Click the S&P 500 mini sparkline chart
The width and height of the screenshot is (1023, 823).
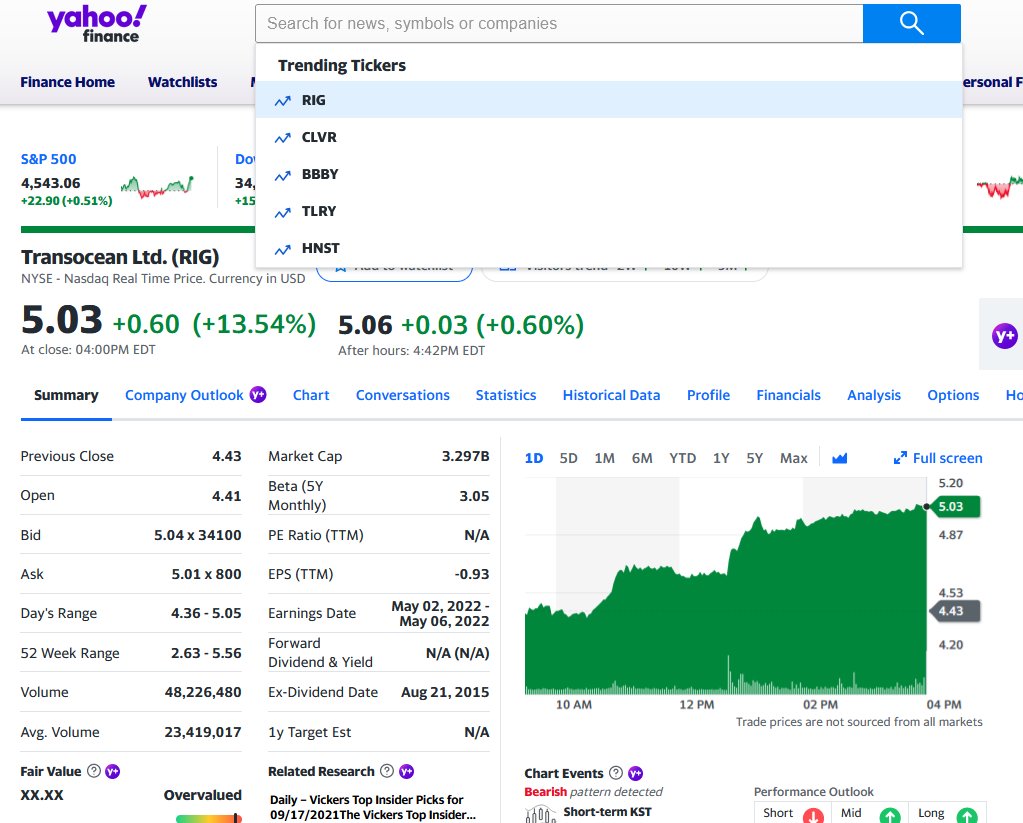pyautogui.click(x=157, y=187)
